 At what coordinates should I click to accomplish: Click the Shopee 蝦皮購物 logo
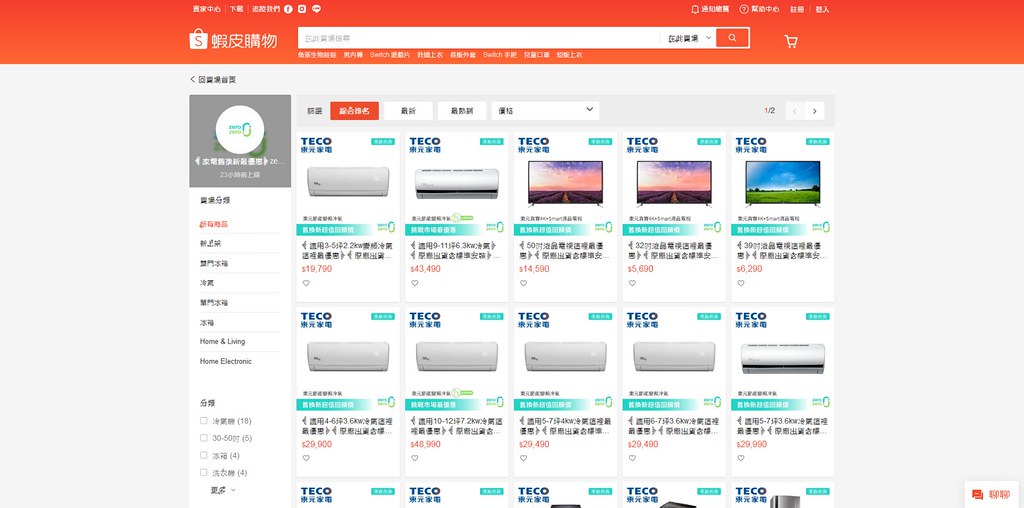tap(233, 40)
